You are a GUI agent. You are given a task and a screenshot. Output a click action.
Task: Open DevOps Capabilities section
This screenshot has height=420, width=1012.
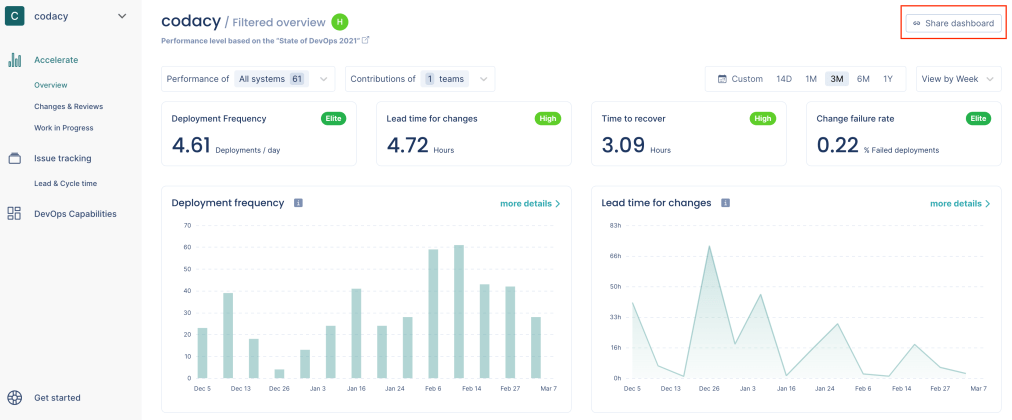pyautogui.click(x=76, y=214)
